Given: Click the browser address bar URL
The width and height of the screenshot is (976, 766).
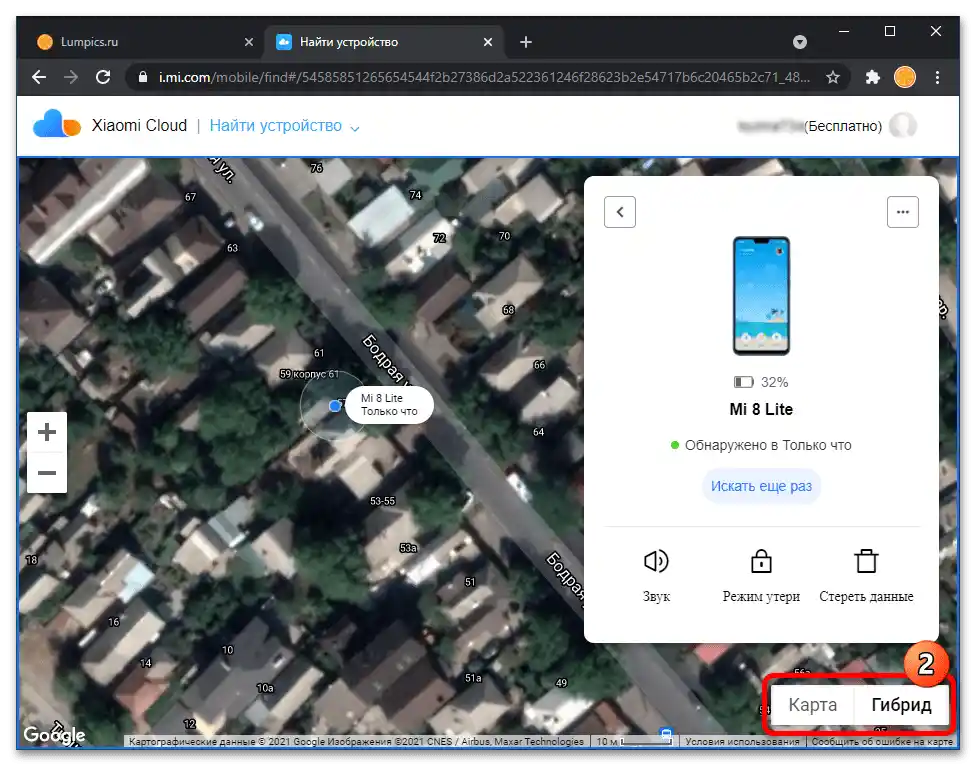Looking at the screenshot, I should (484, 77).
